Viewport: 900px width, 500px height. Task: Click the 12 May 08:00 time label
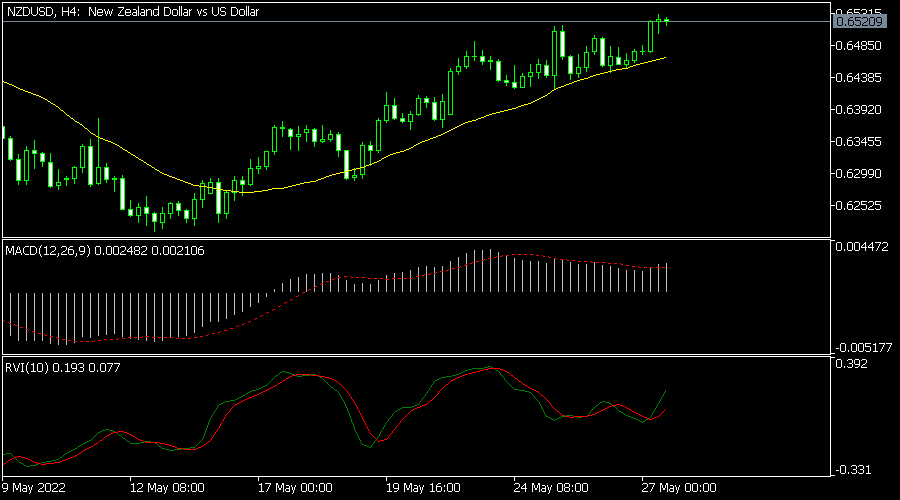(167, 488)
